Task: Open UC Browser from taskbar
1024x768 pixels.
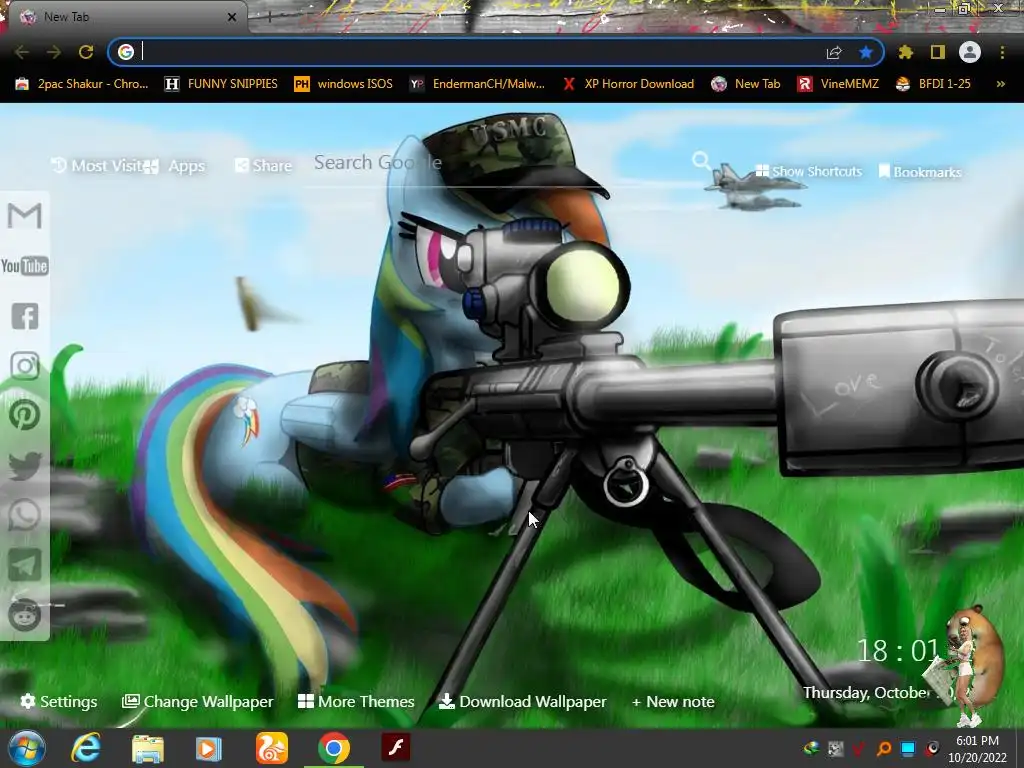Action: pos(272,748)
